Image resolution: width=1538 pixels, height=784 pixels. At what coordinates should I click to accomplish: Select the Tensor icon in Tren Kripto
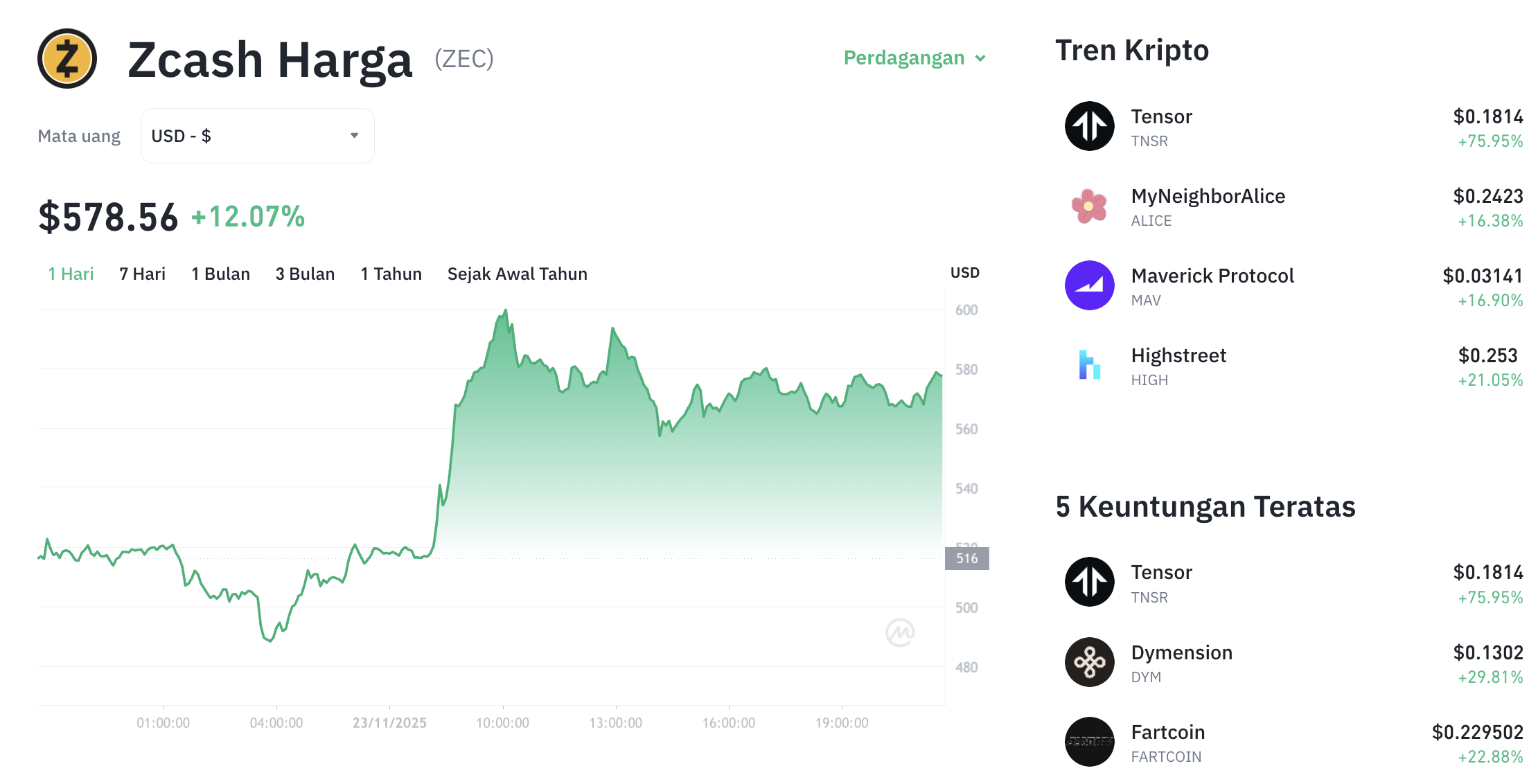(1089, 126)
